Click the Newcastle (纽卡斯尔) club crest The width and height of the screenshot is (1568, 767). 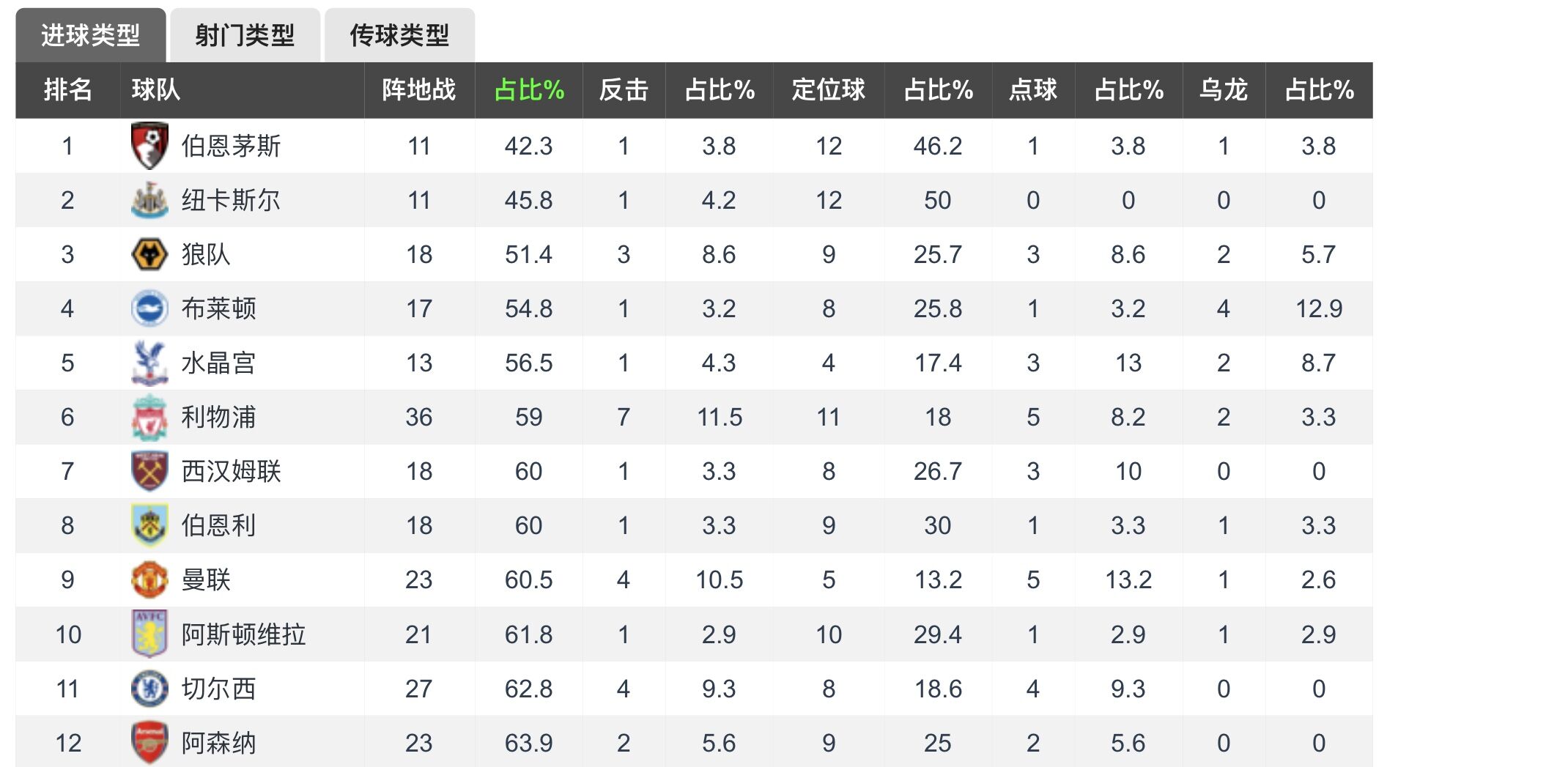149,200
